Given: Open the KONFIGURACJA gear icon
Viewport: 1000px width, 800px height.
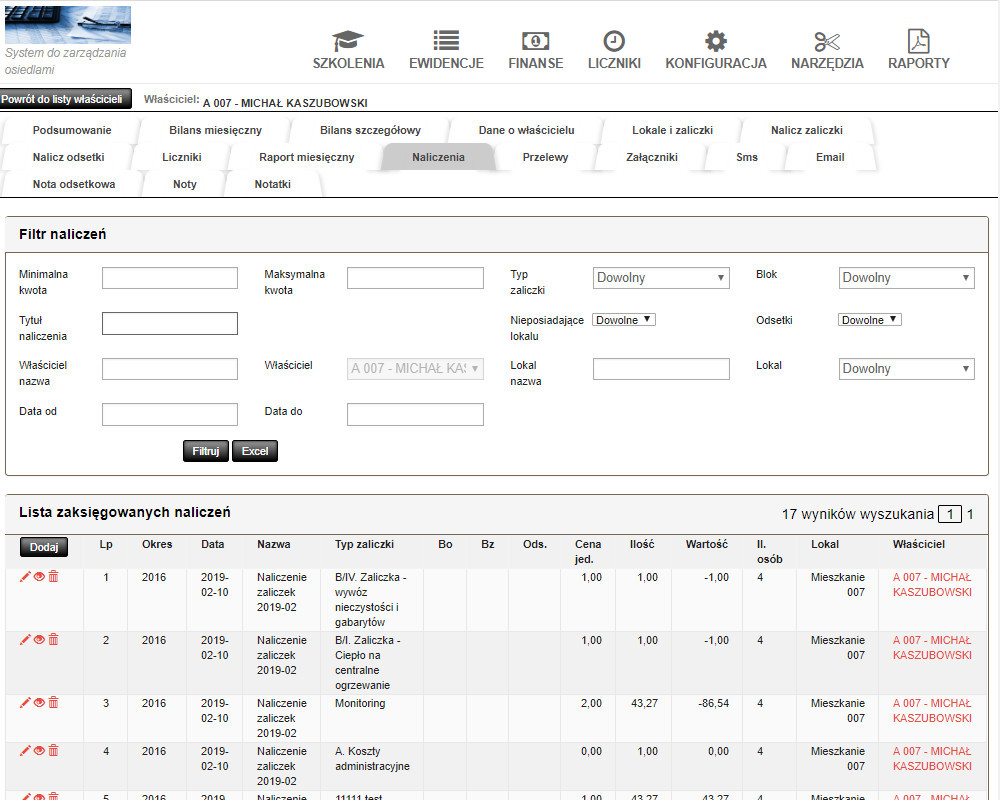Looking at the screenshot, I should 716,41.
